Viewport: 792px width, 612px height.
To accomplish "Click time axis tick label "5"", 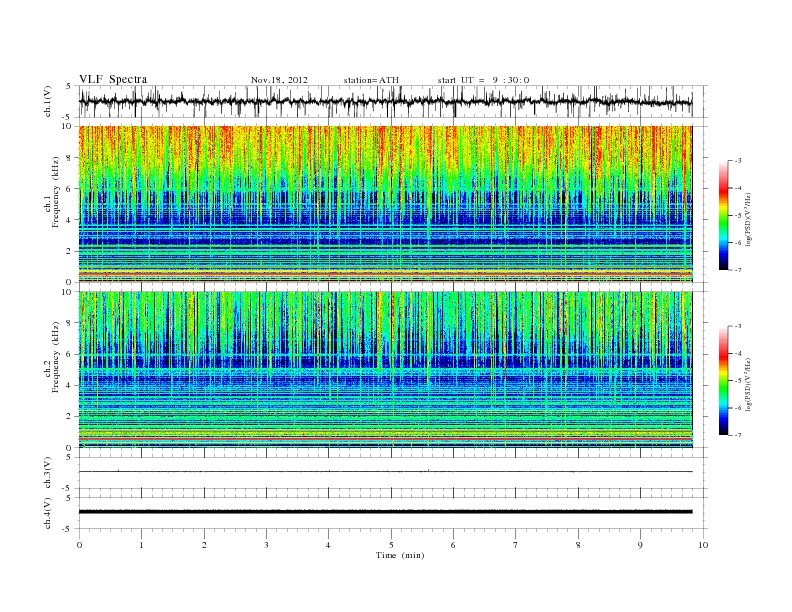I will tap(391, 545).
